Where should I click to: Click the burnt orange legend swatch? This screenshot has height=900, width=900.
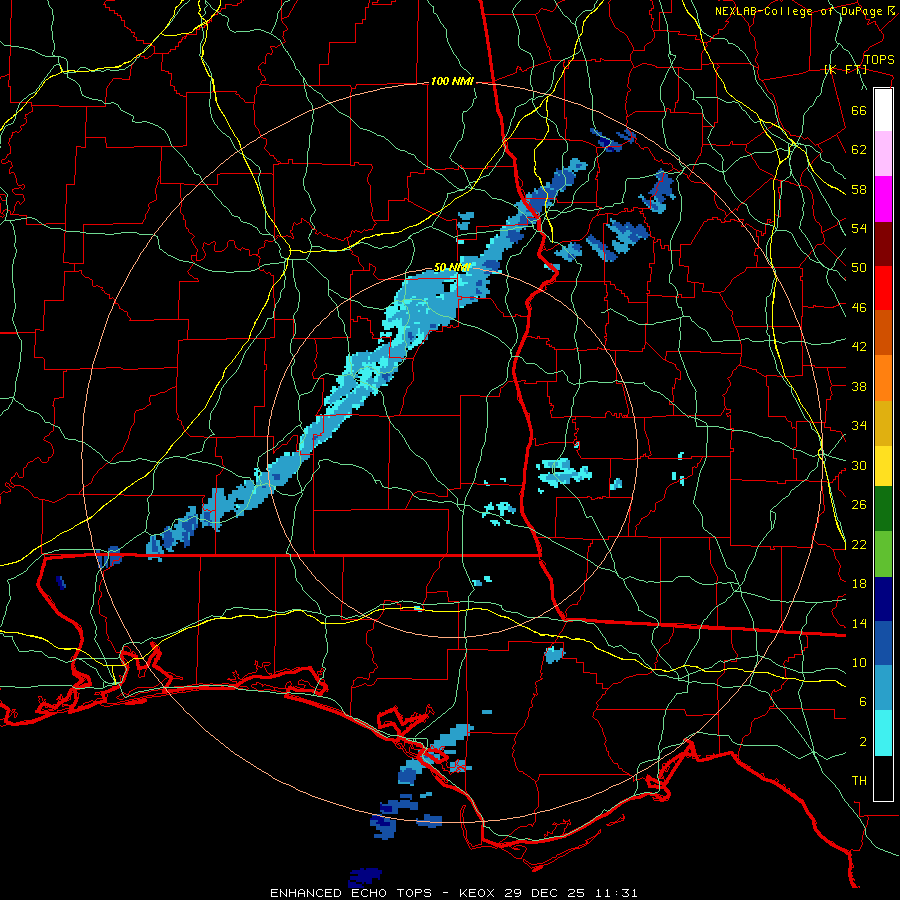click(883, 332)
